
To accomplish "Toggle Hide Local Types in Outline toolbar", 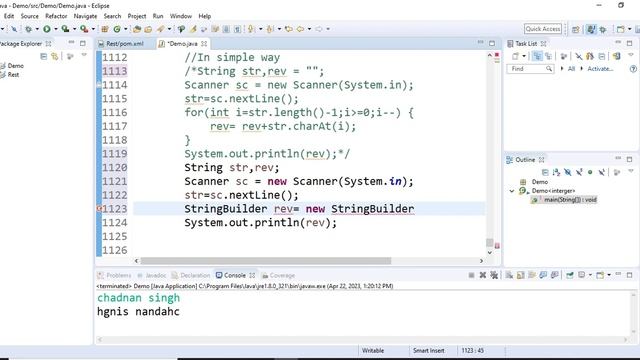I will [x=602, y=172].
